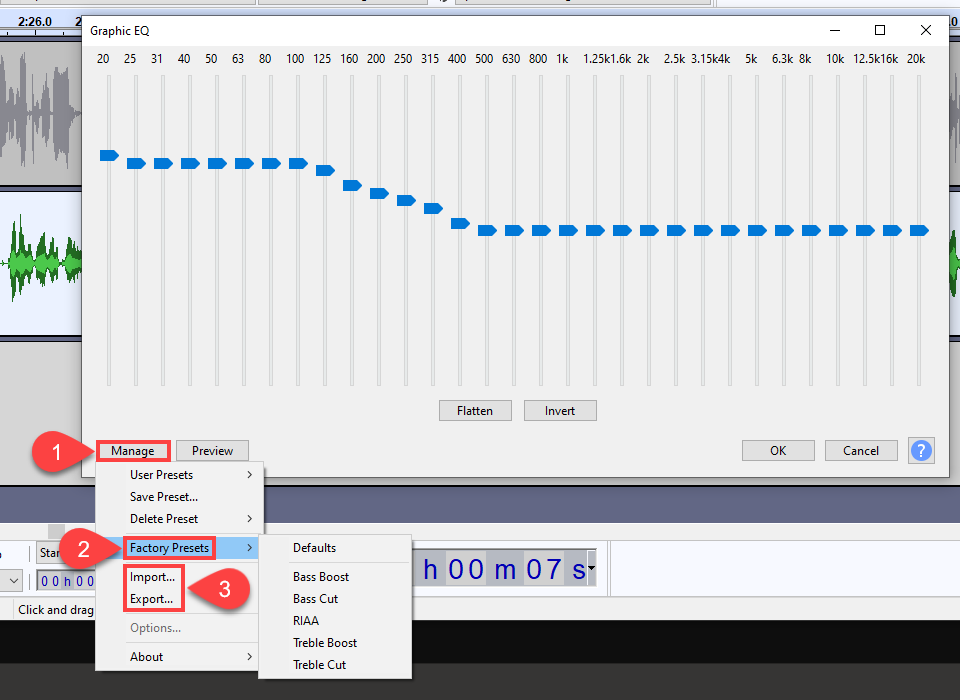The width and height of the screenshot is (960, 700).
Task: Expand the About submenu
Action: point(147,656)
